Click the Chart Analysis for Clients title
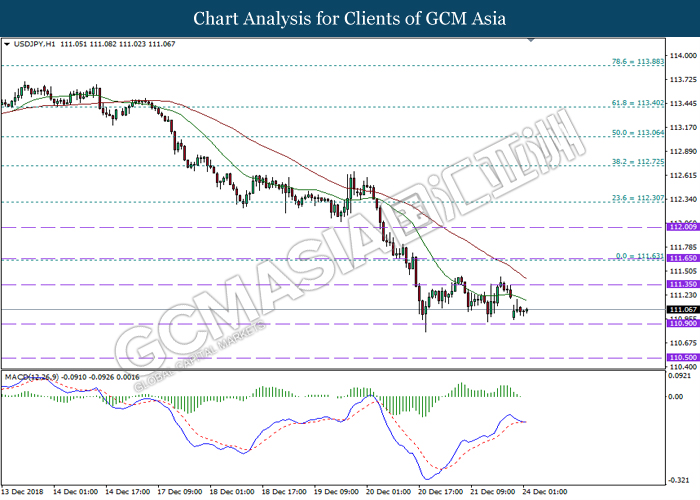The height and width of the screenshot is (500, 700). [350, 19]
